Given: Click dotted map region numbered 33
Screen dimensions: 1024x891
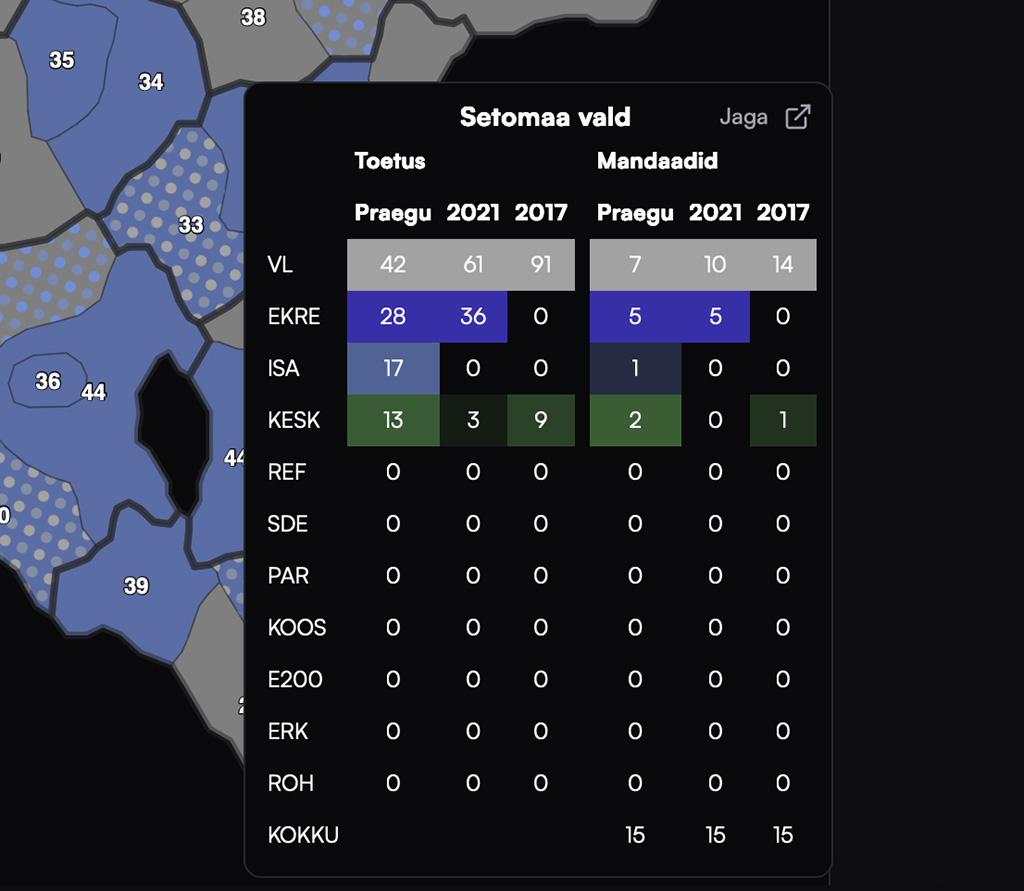Looking at the screenshot, I should (190, 225).
